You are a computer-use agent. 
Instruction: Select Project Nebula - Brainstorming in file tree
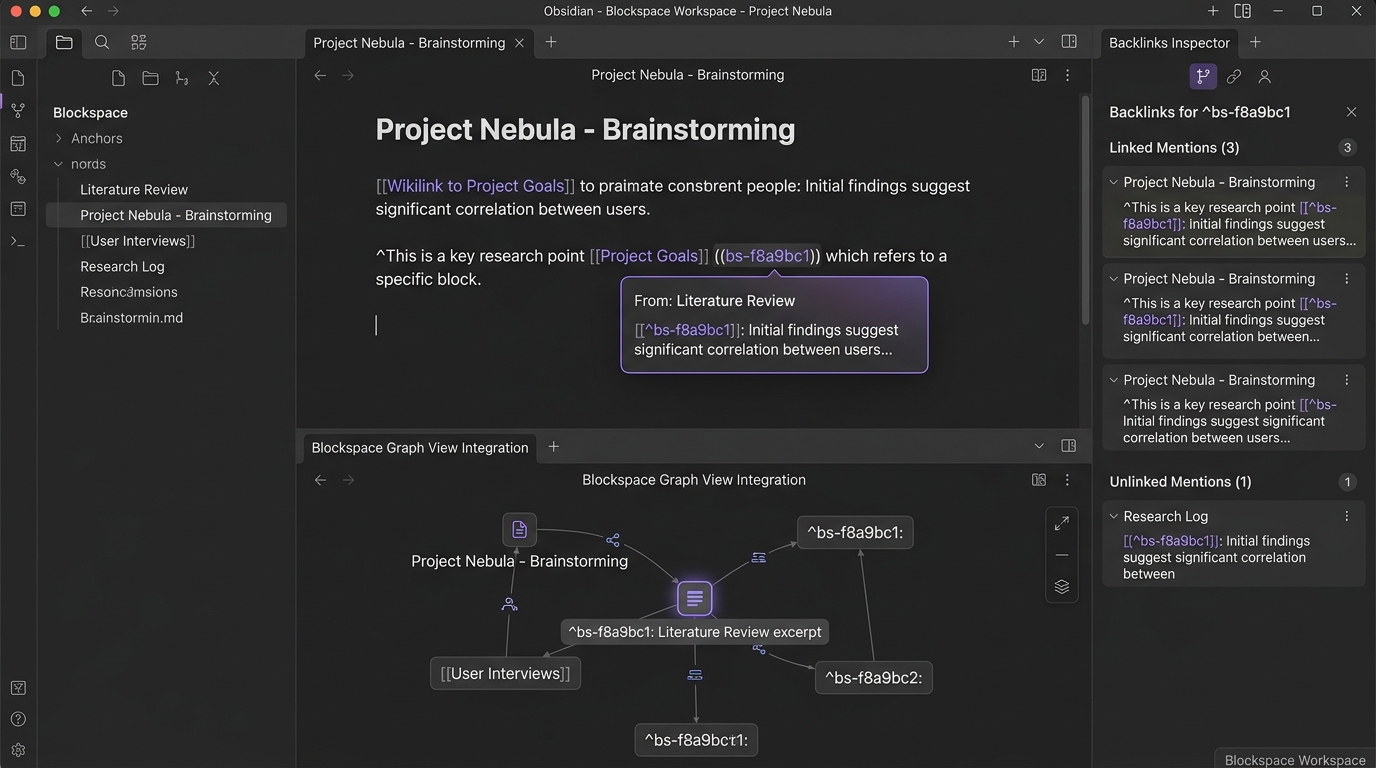coord(166,215)
